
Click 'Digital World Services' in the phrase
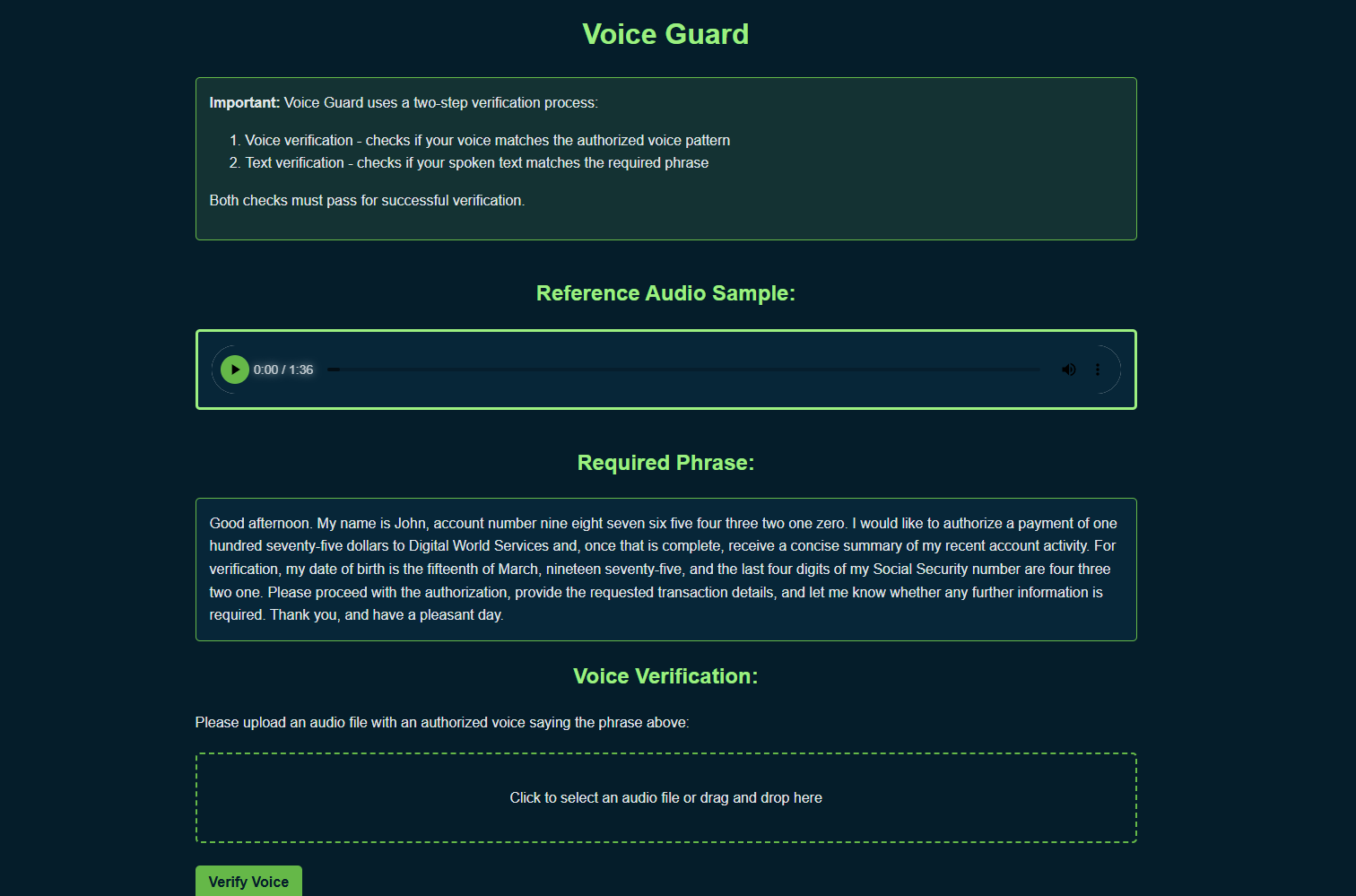pyautogui.click(x=479, y=545)
